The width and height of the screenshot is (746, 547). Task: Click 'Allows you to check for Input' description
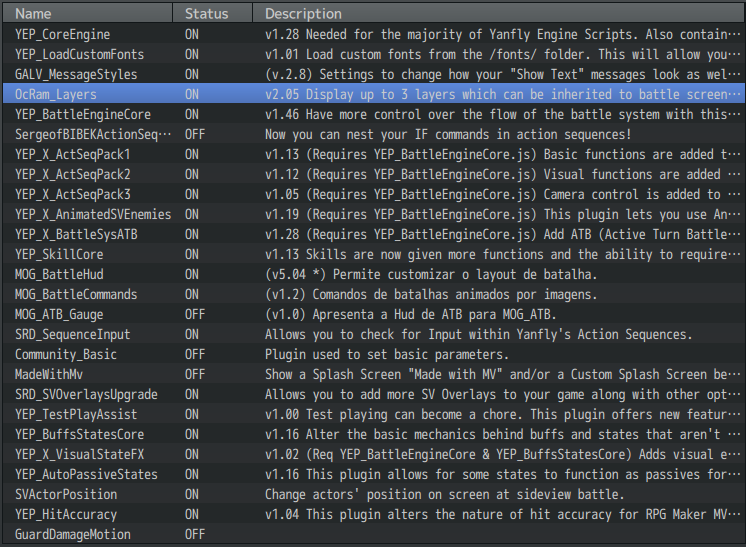pos(478,334)
